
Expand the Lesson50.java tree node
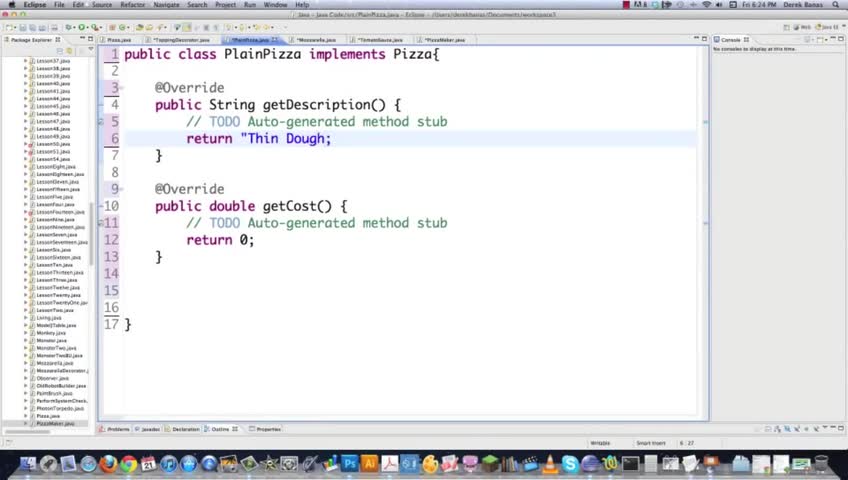[x=25, y=144]
